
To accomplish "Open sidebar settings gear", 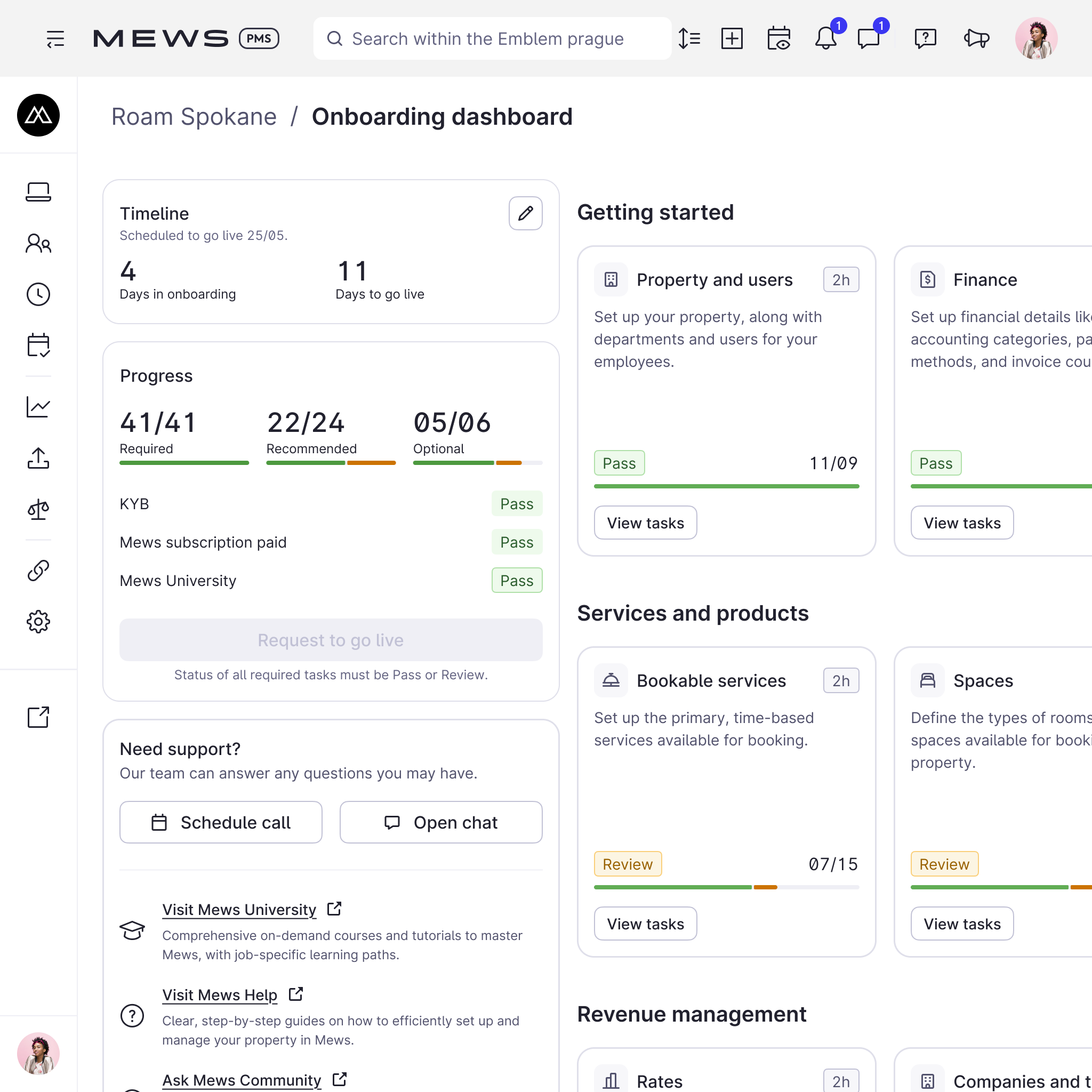I will 38,622.
